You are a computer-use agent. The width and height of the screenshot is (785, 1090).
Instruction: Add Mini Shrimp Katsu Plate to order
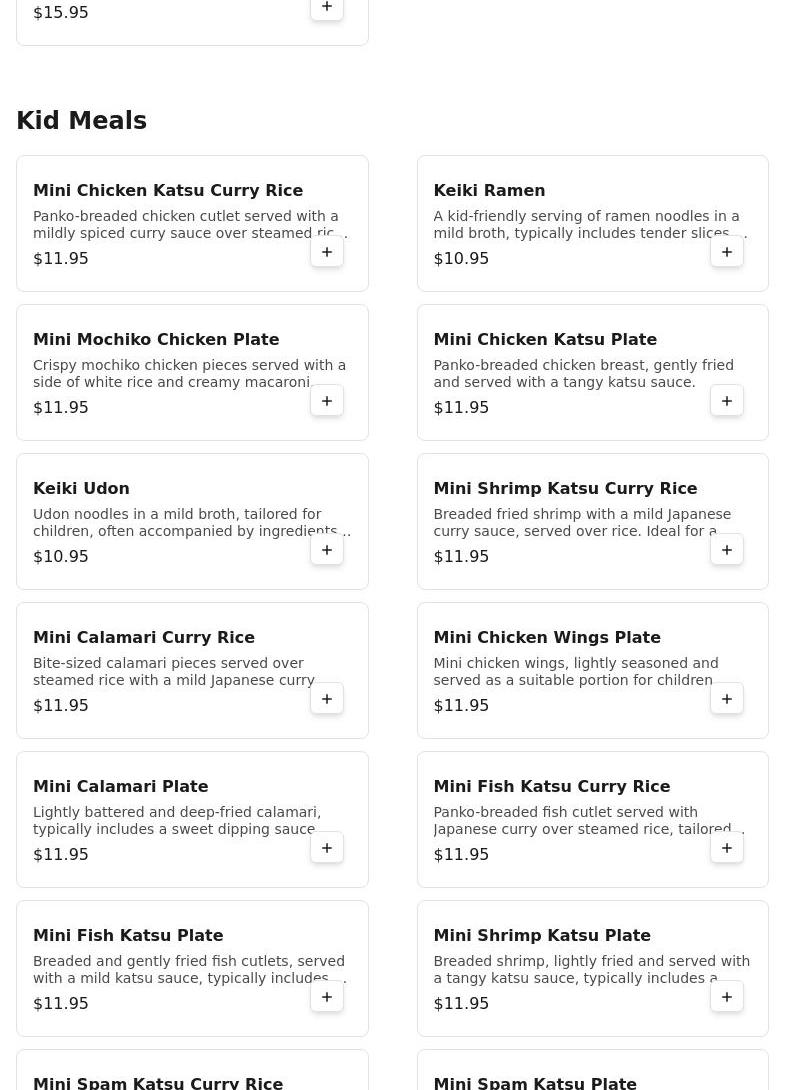(x=727, y=997)
